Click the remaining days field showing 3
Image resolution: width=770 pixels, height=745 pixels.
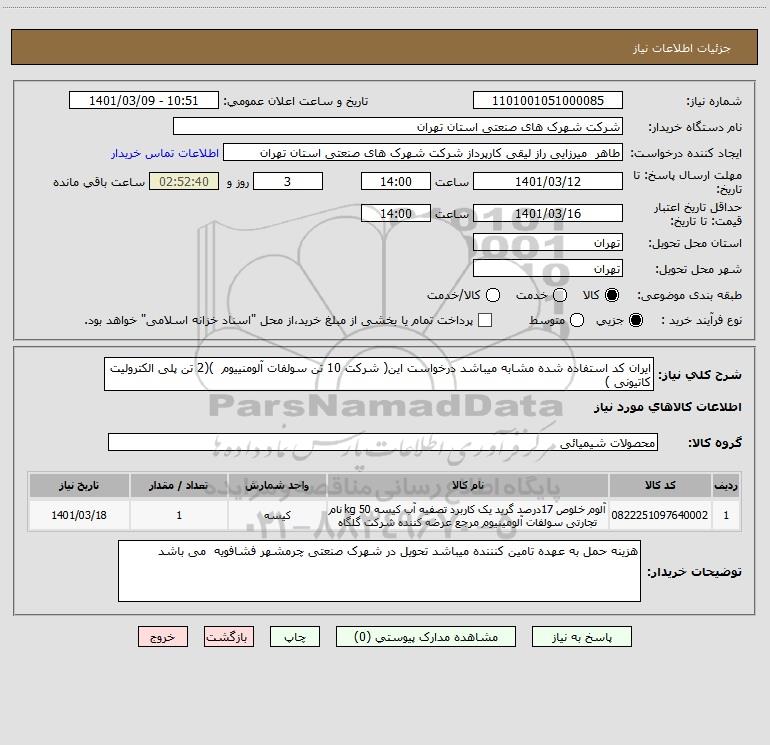[x=288, y=181]
